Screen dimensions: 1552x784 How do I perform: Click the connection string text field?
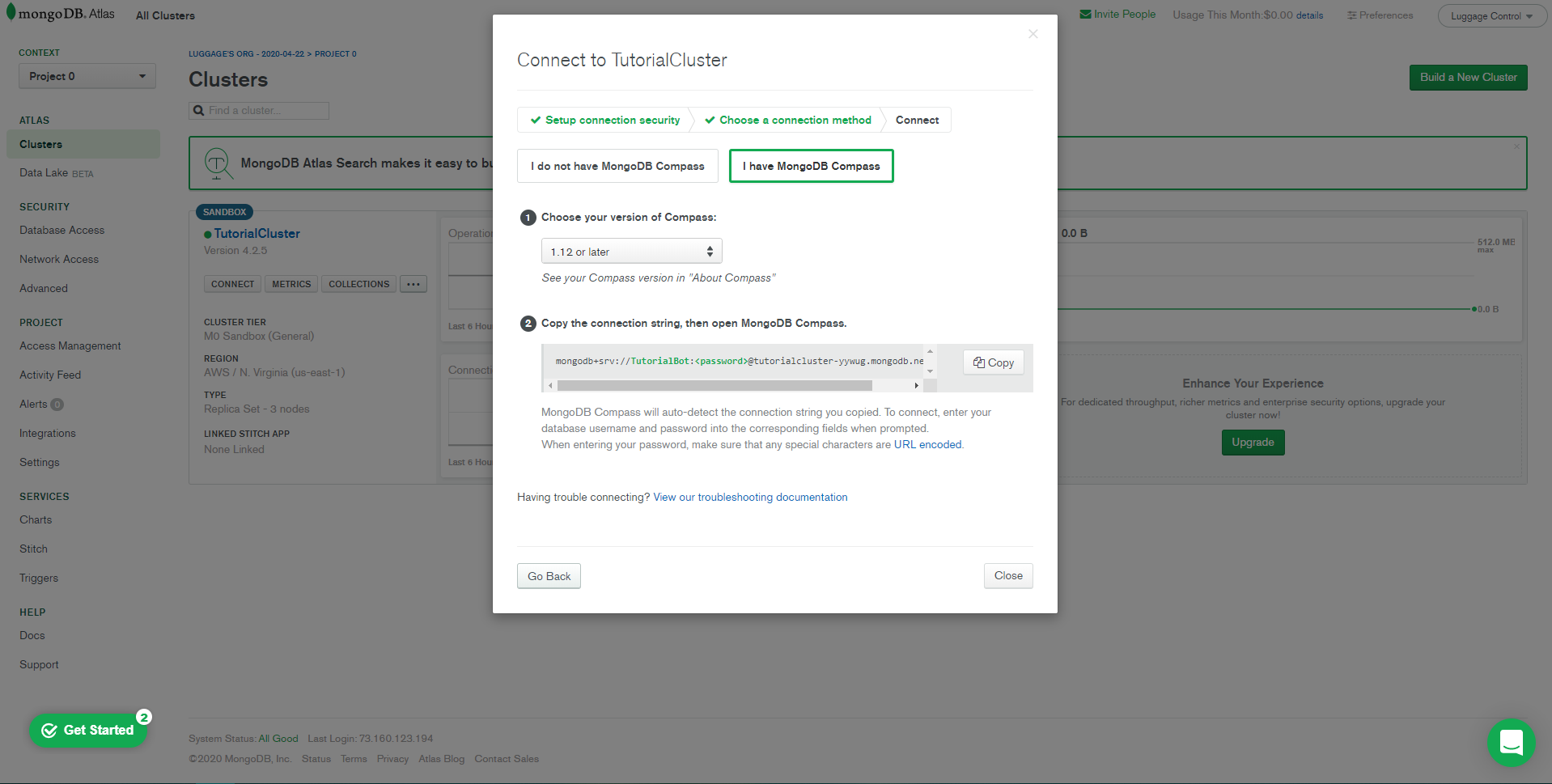[739, 362]
